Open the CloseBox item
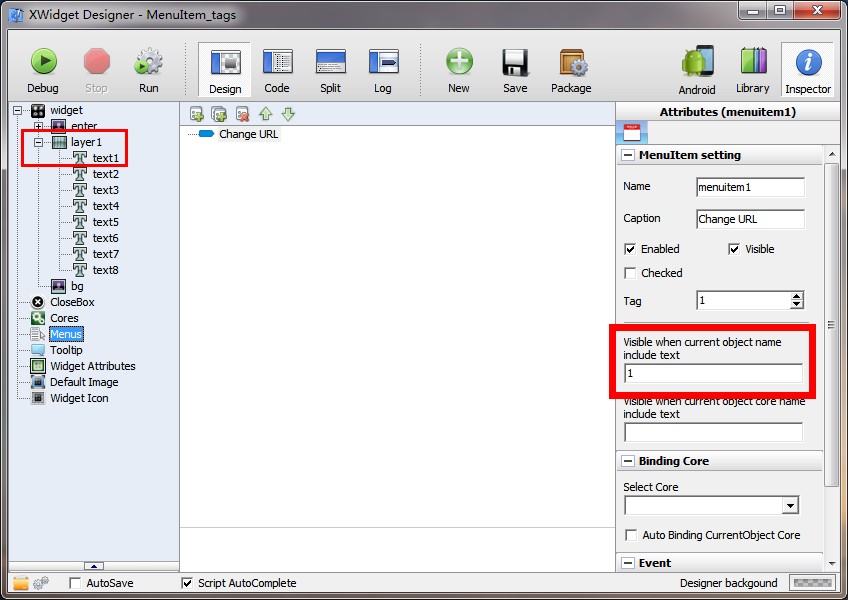The height and width of the screenshot is (600, 848). pyautogui.click(x=72, y=302)
